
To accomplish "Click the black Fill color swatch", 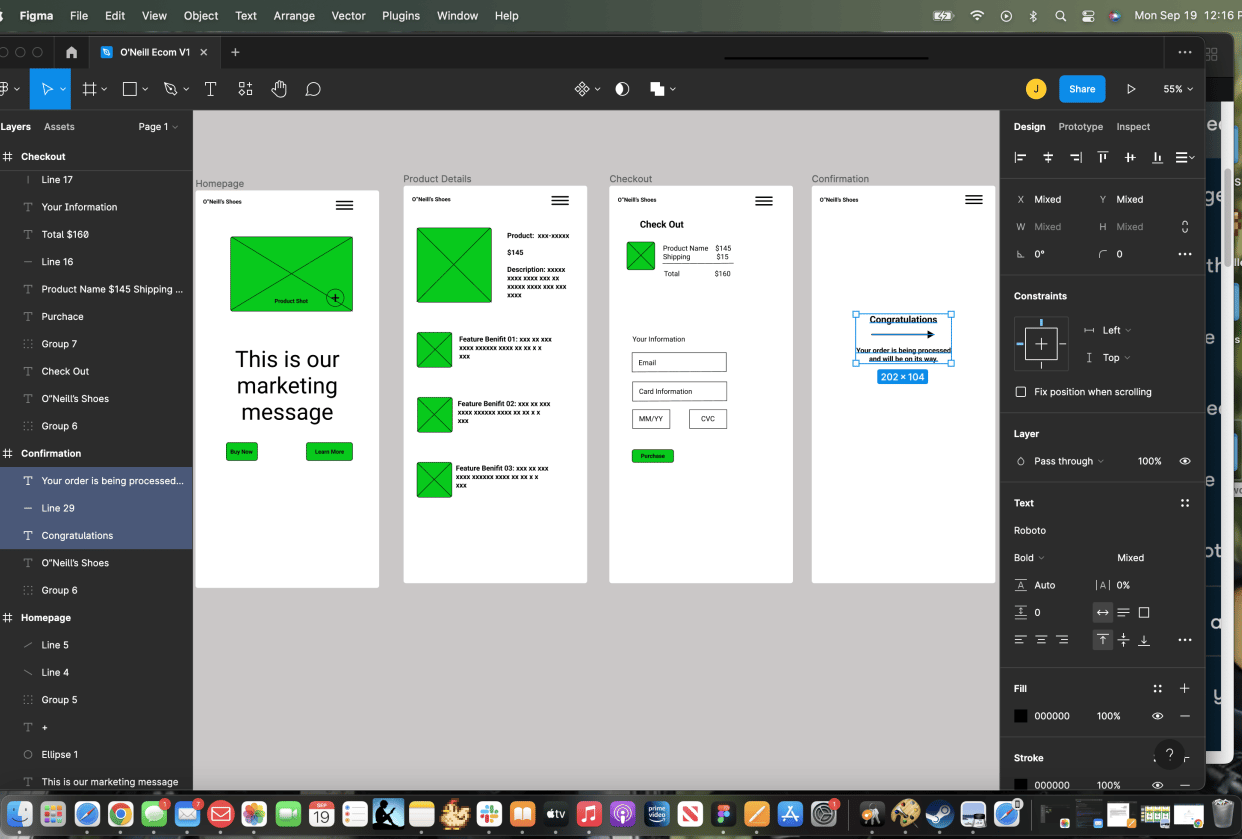I will pyautogui.click(x=1021, y=716).
